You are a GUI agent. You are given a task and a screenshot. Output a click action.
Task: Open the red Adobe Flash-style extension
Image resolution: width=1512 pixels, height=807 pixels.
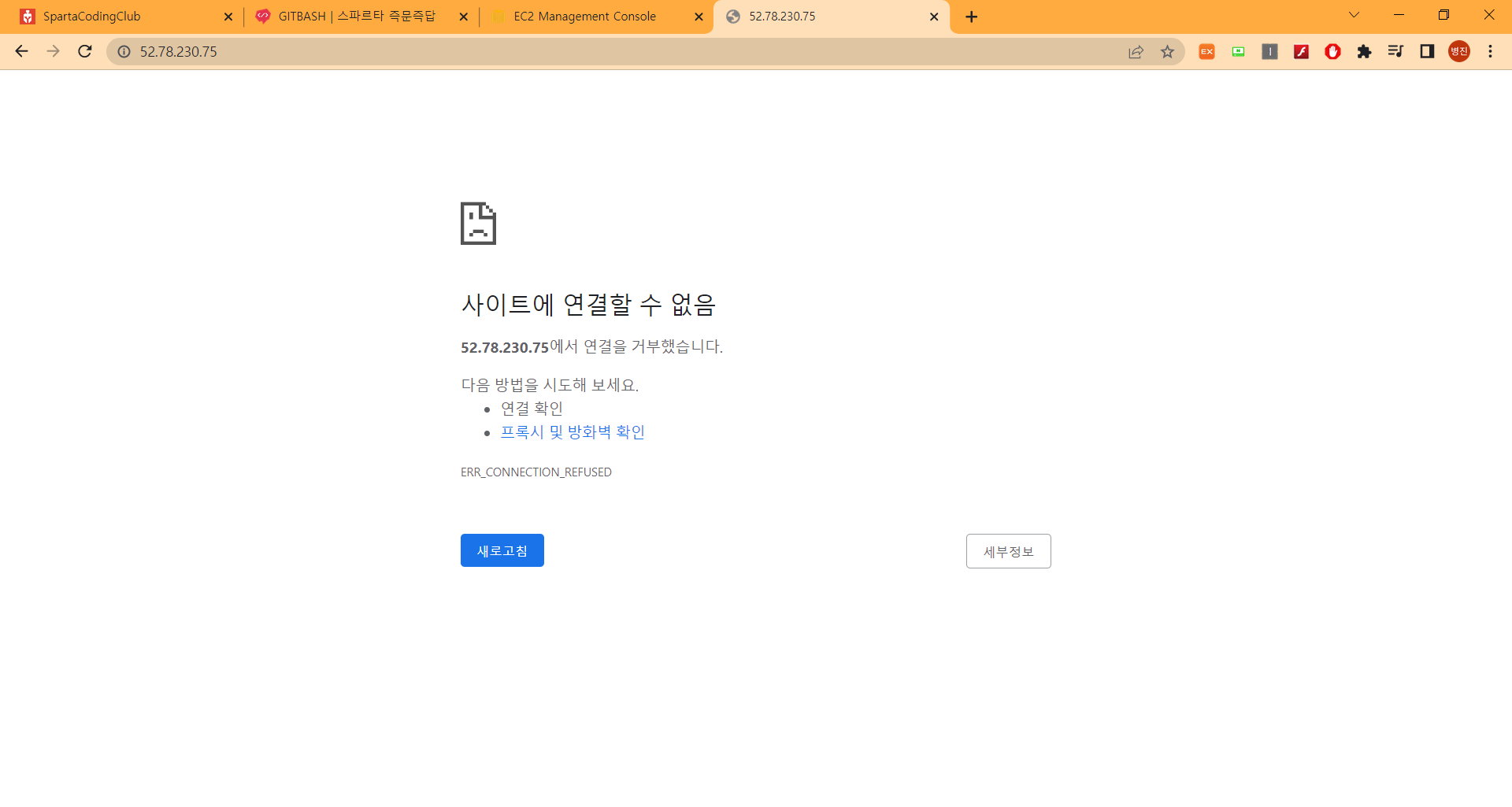(1301, 51)
